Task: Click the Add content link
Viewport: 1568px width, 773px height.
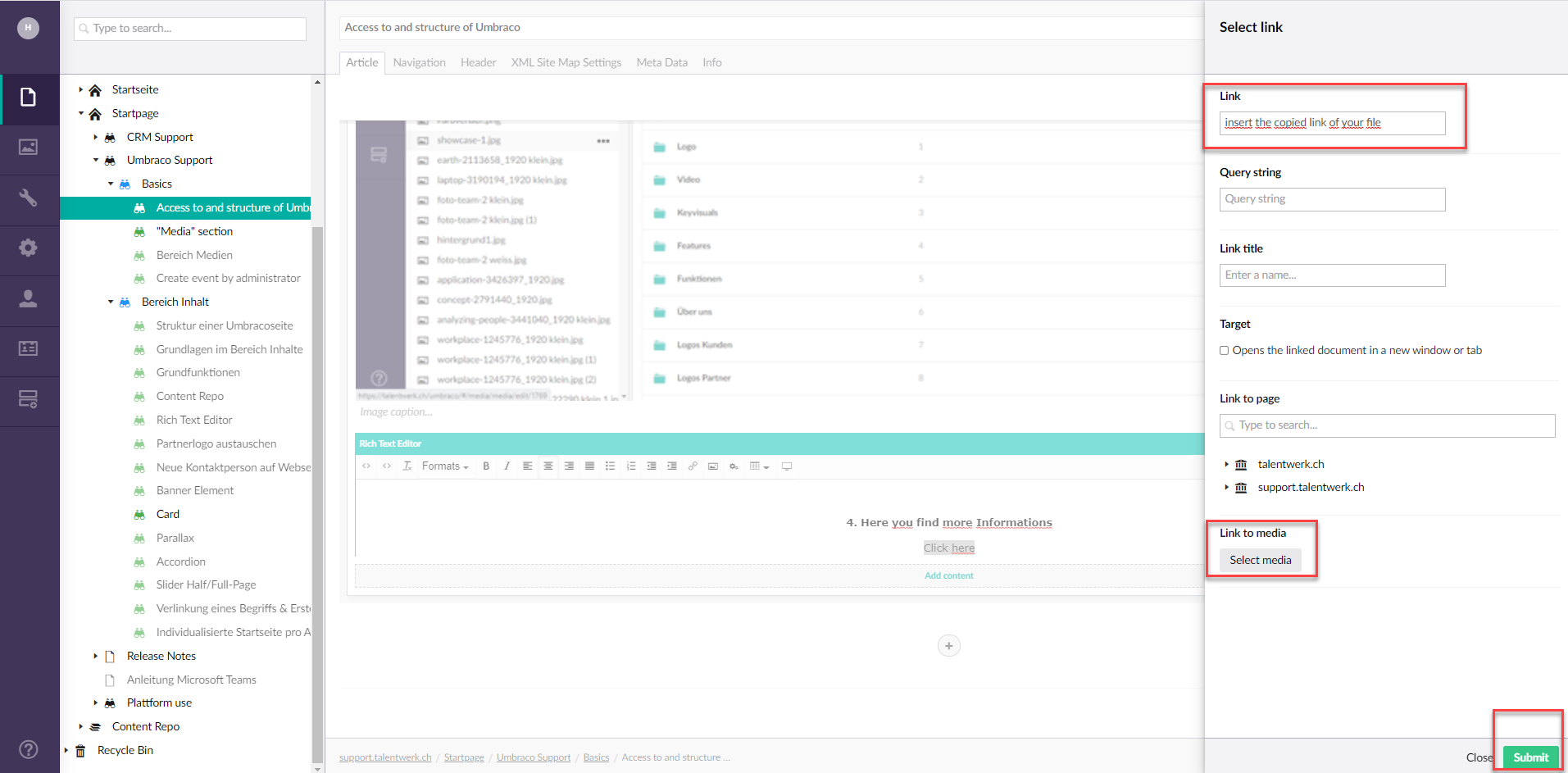Action: (949, 575)
